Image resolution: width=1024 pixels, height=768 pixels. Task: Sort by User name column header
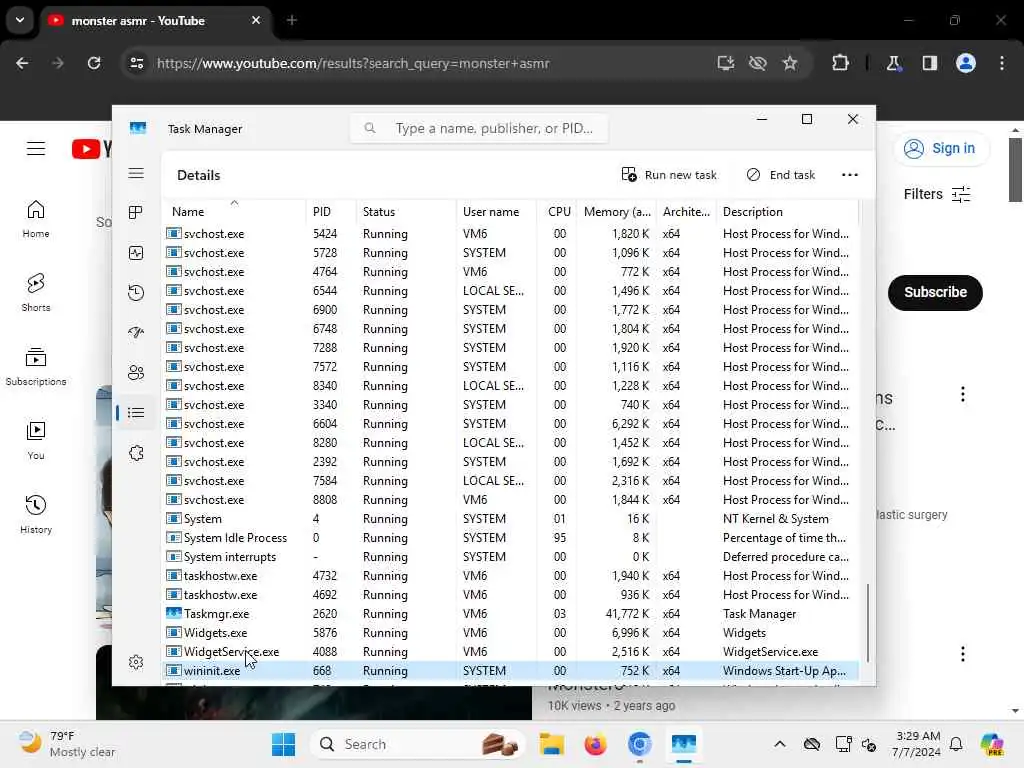[496, 212]
